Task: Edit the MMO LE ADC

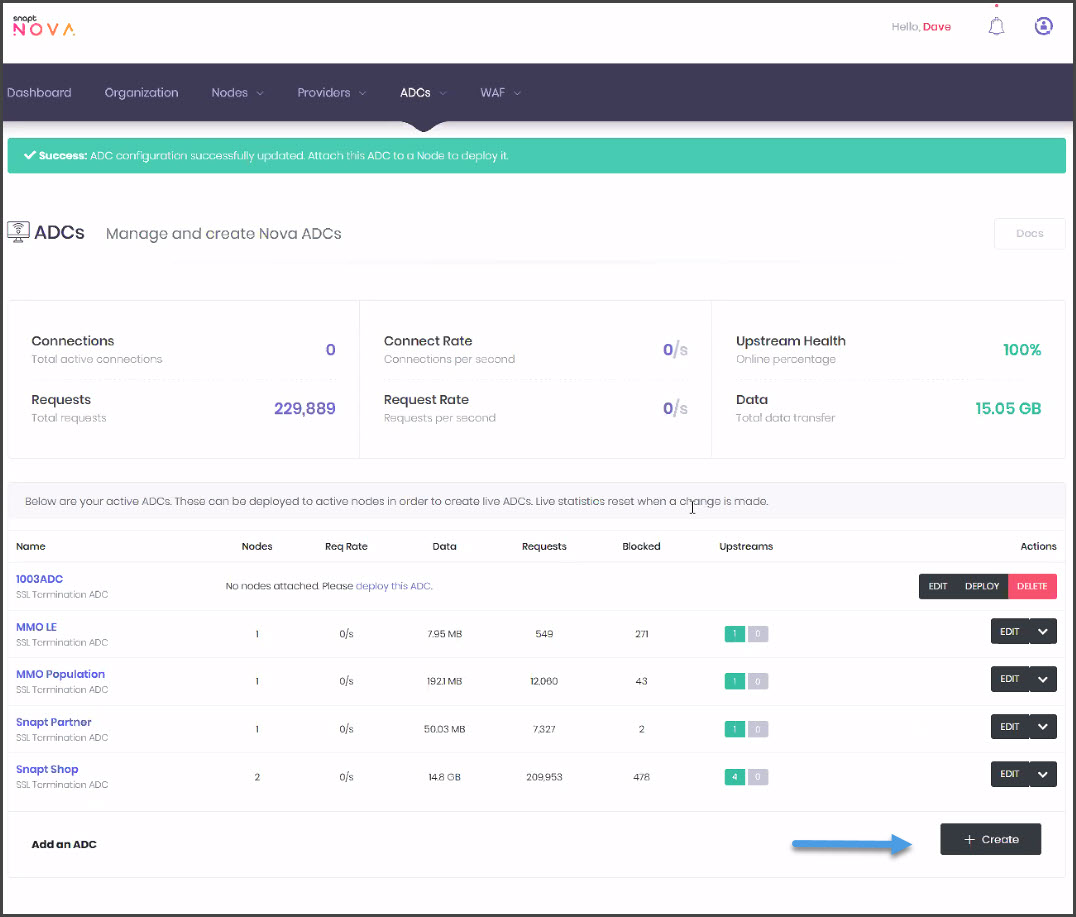Action: [x=1009, y=631]
